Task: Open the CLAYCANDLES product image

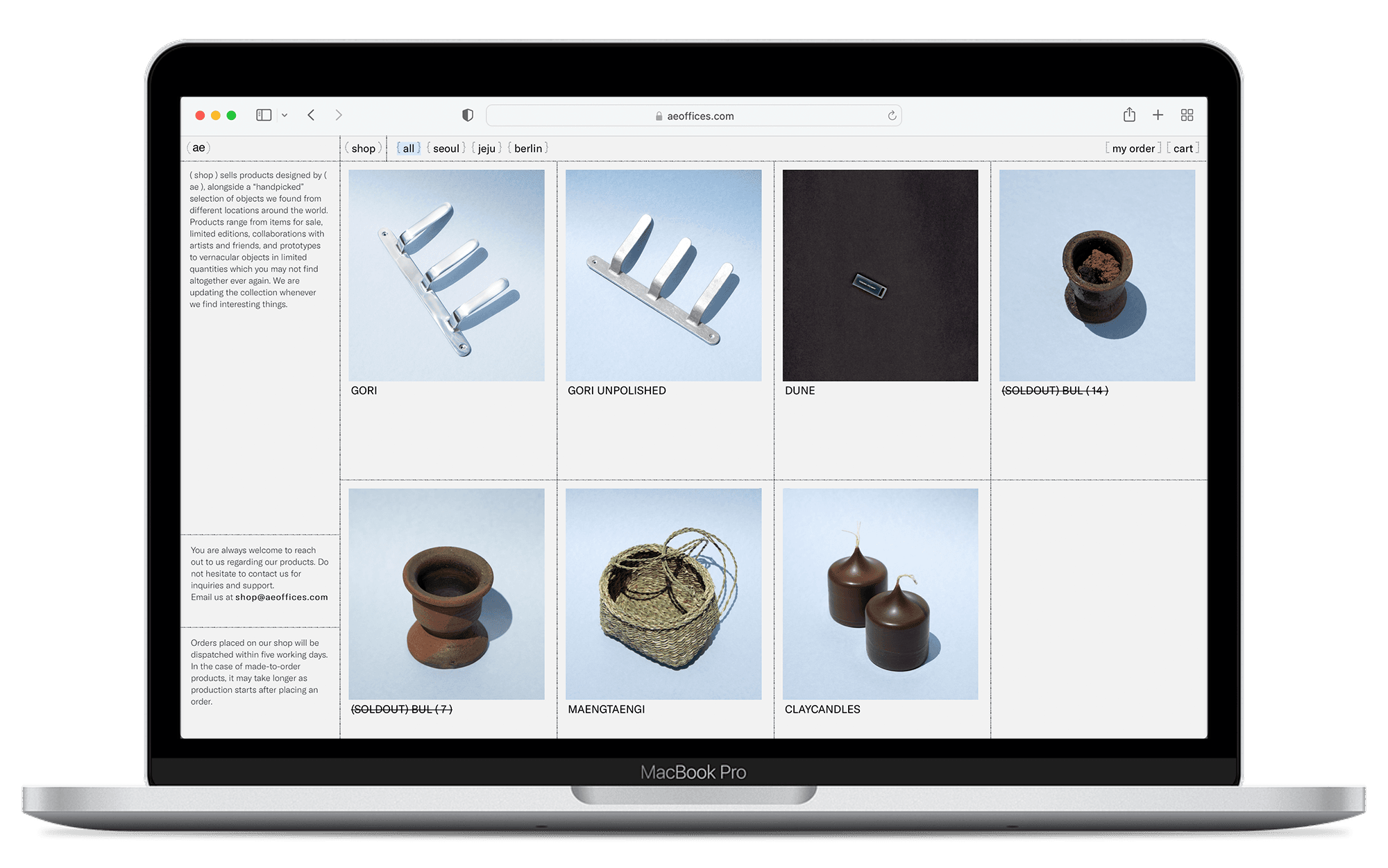Action: 880,594
